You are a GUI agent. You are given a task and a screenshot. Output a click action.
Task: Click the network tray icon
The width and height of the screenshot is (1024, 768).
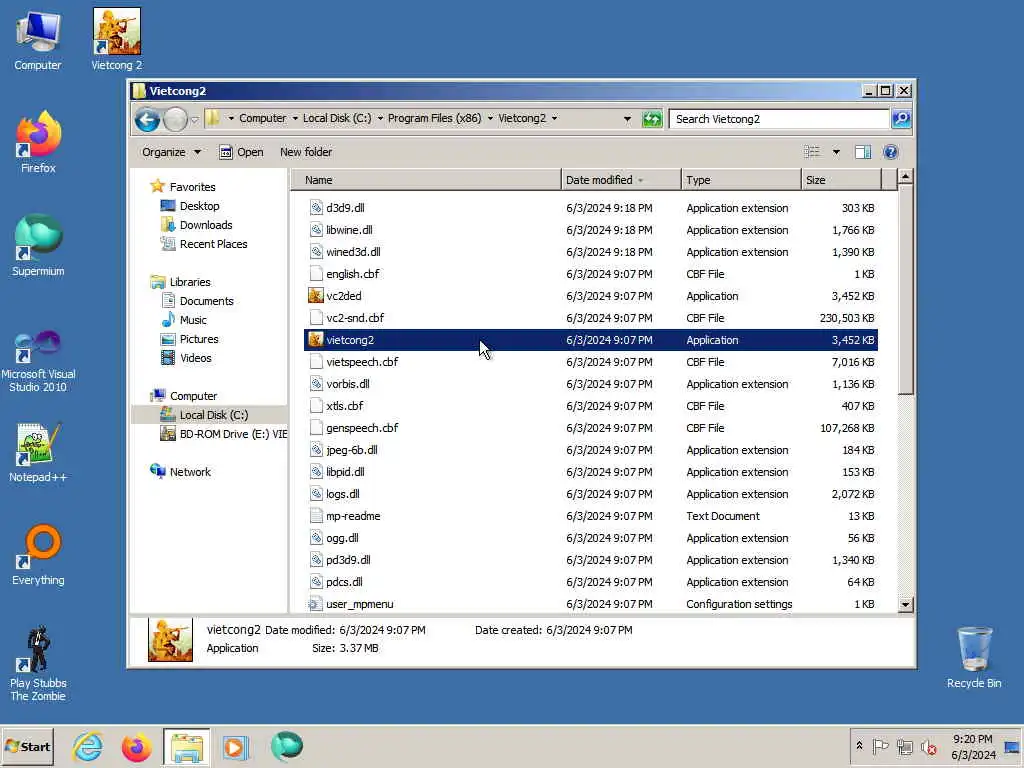(904, 746)
